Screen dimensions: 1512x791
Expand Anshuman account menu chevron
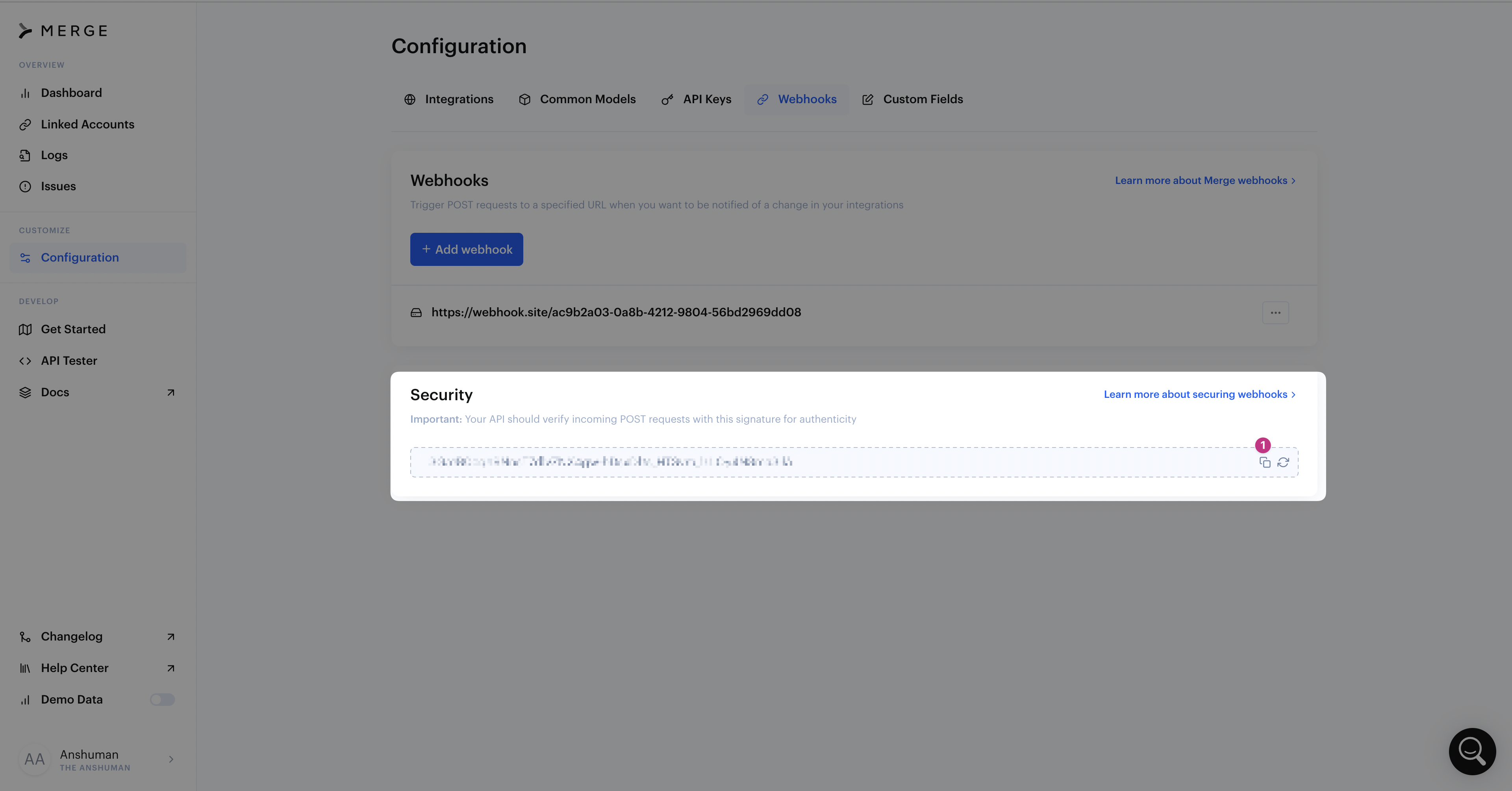pyautogui.click(x=171, y=759)
